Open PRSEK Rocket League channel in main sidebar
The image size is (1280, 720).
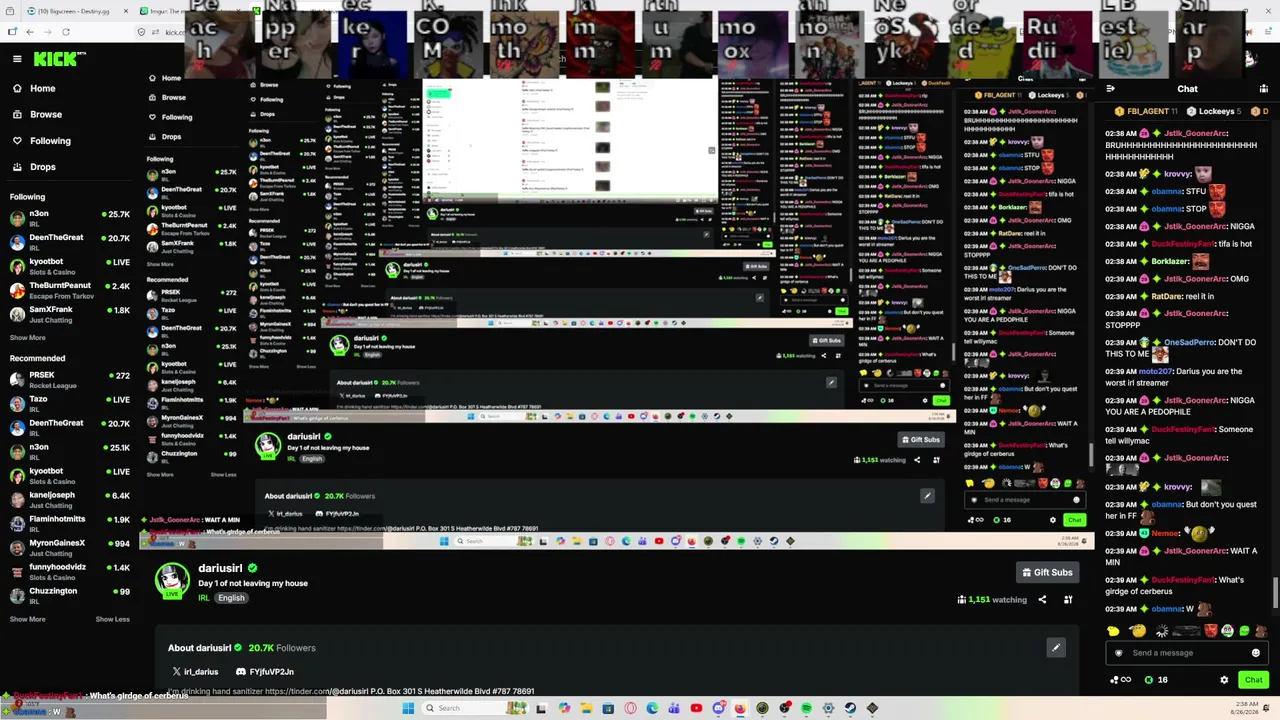(x=68, y=379)
